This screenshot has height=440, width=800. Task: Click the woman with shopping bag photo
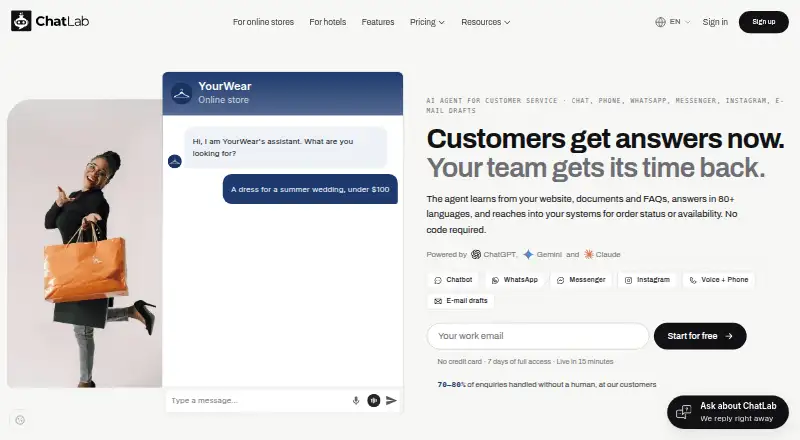pyautogui.click(x=85, y=243)
